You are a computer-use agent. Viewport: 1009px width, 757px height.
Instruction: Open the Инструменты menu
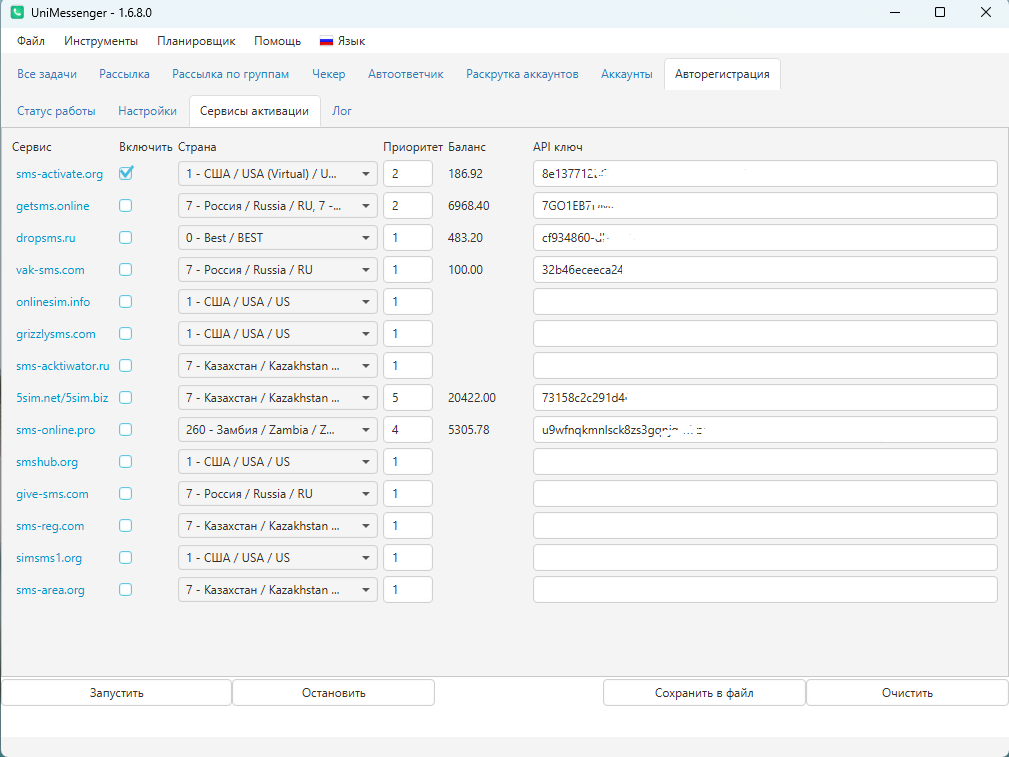[101, 41]
